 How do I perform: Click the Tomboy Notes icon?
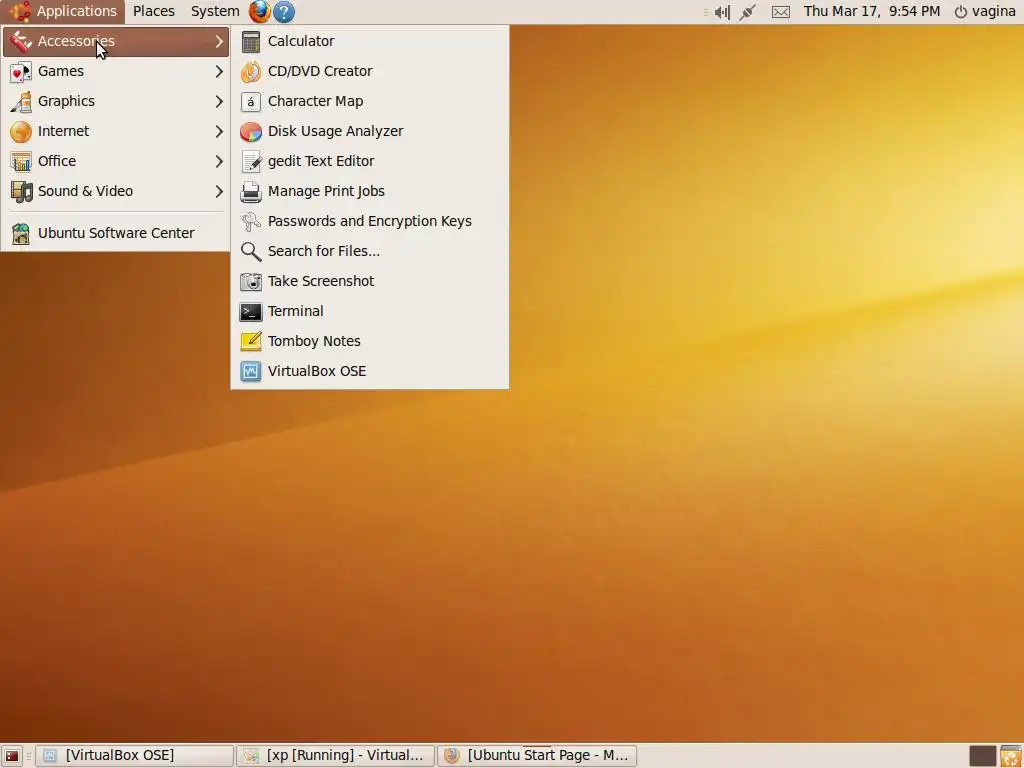251,342
